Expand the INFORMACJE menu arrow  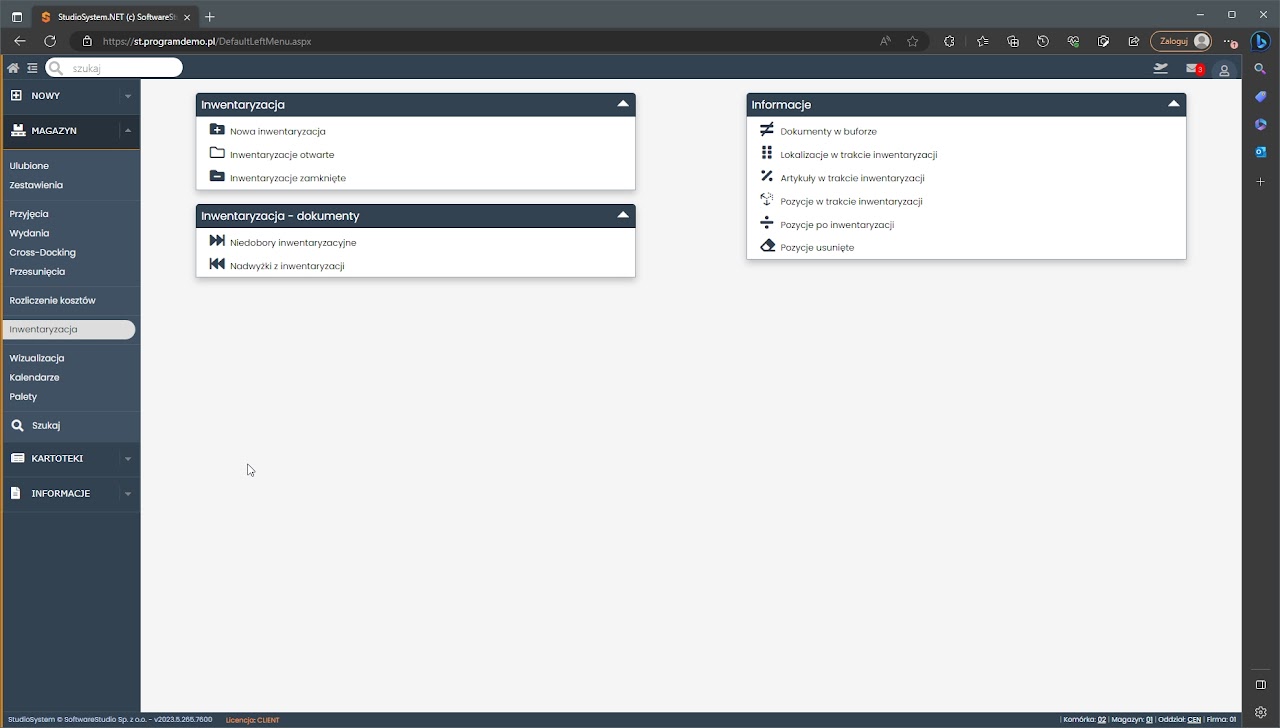(127, 494)
